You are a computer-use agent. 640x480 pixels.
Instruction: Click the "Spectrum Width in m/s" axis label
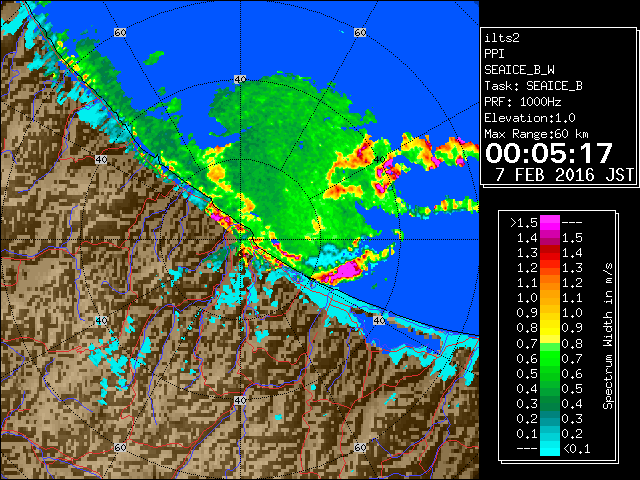pos(608,336)
